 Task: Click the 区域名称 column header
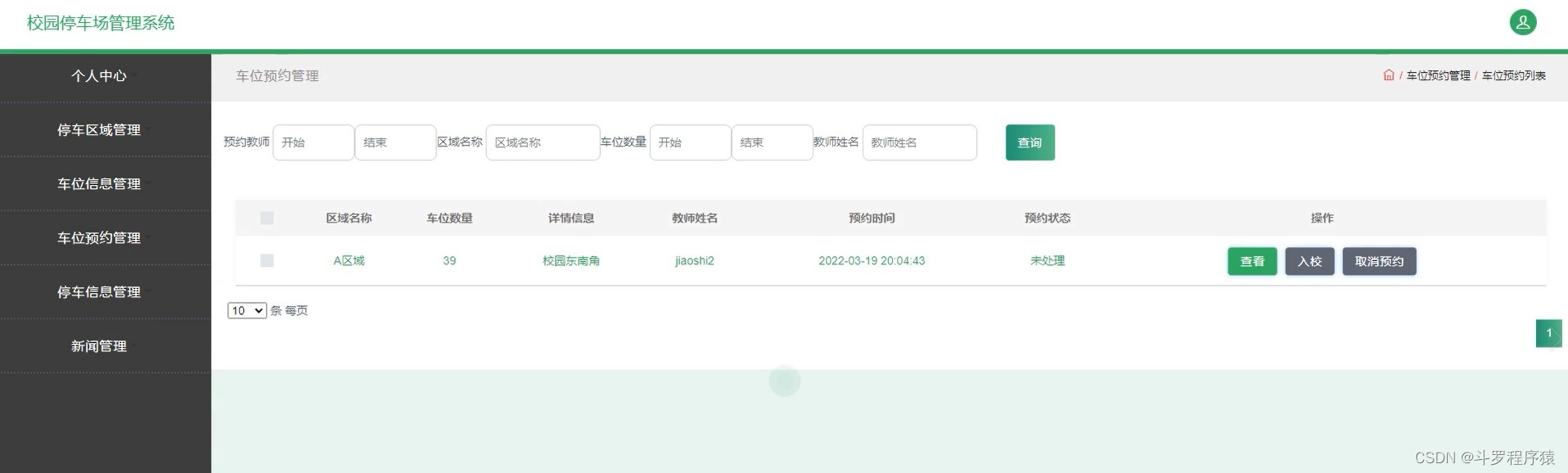tap(349, 218)
